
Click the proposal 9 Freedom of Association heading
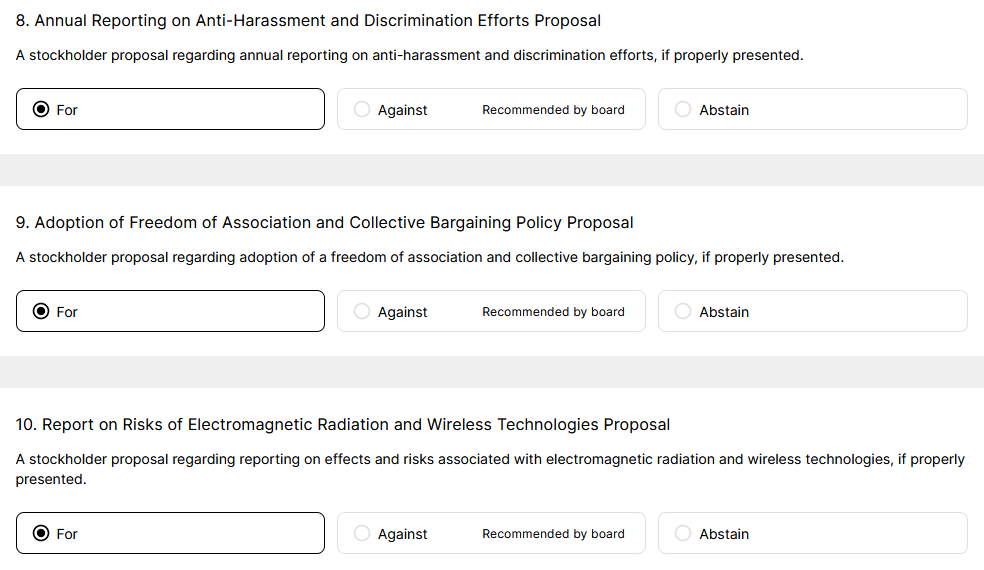pyautogui.click(x=324, y=223)
